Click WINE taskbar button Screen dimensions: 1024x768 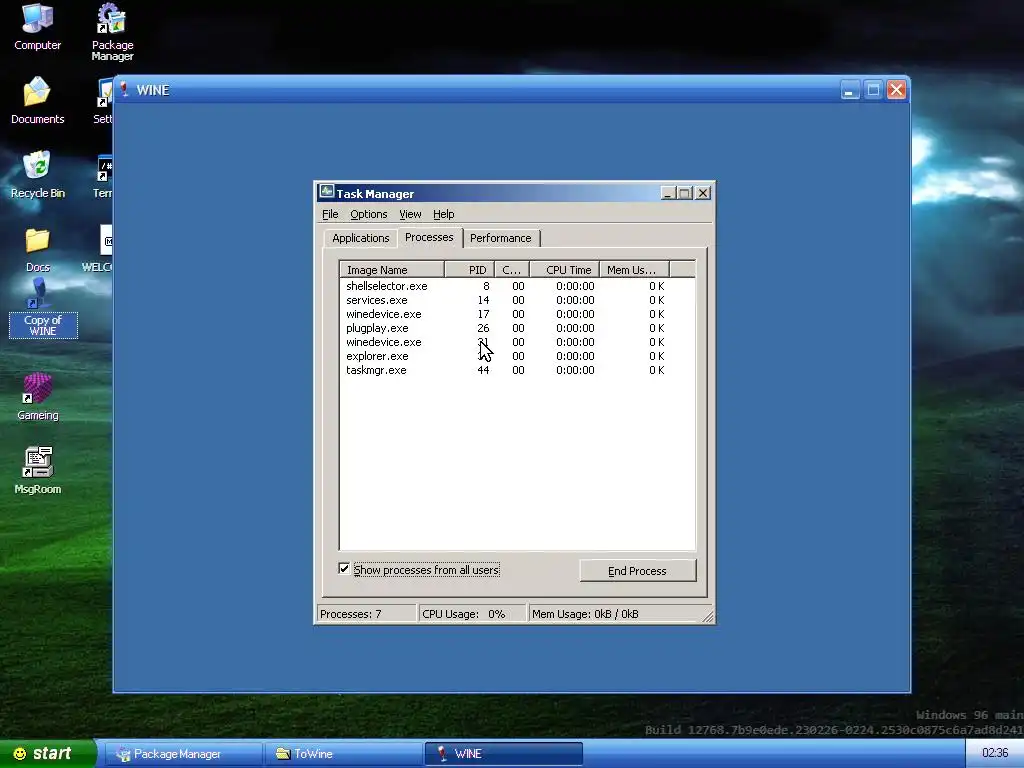pos(503,754)
